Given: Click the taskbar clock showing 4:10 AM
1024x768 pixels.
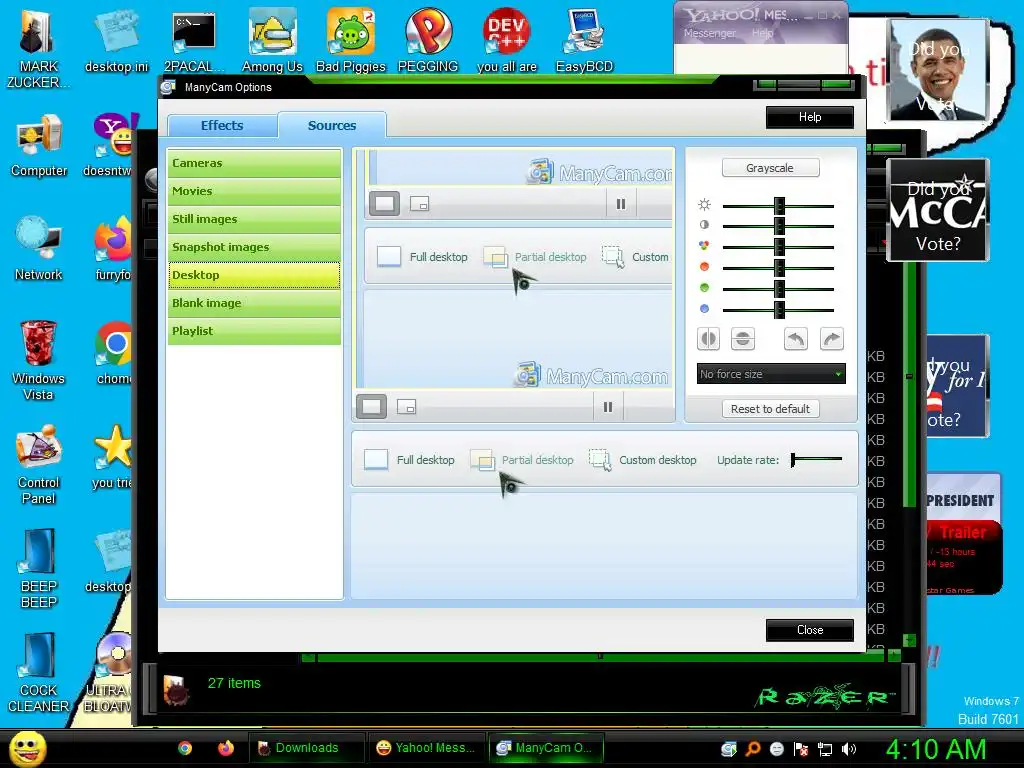Looking at the screenshot, I should 936,749.
